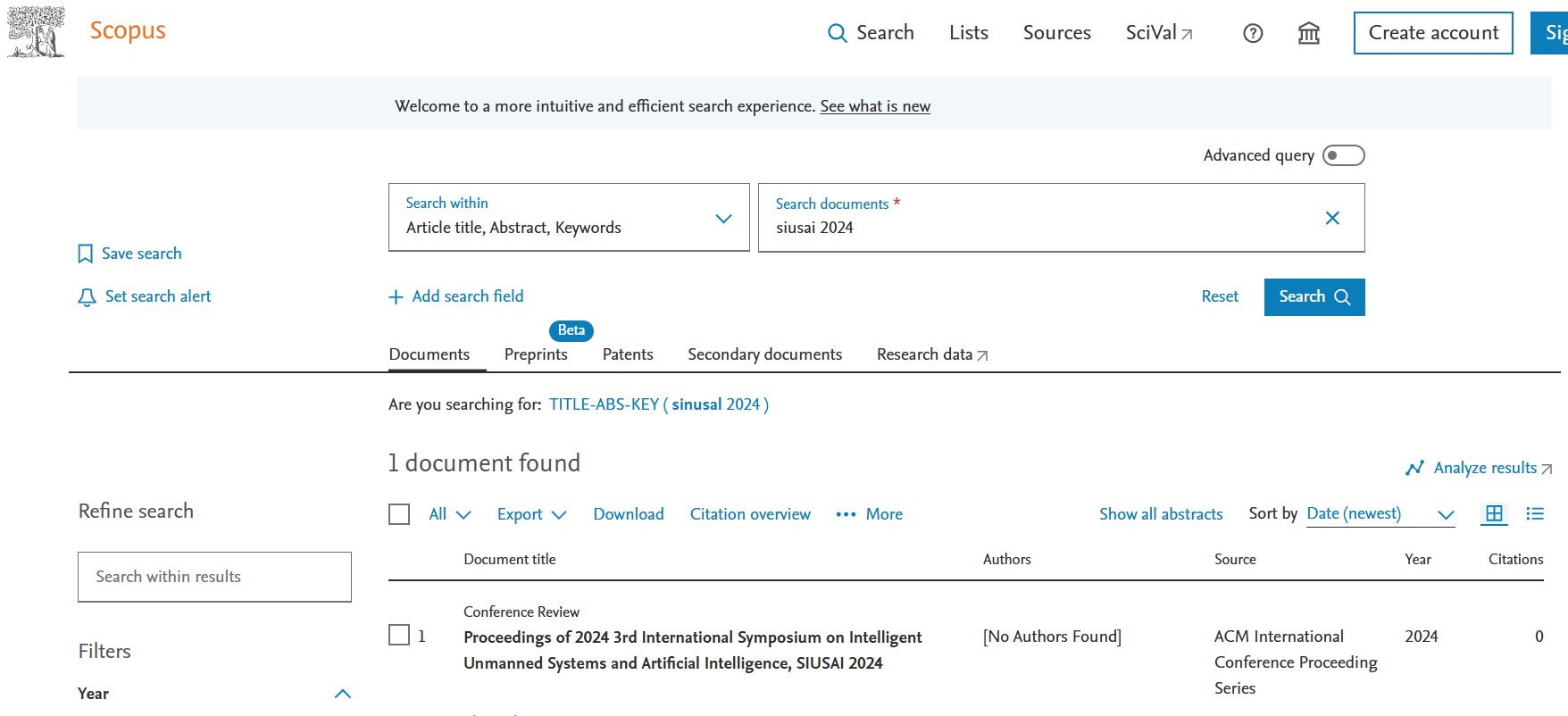Open the Research data tab

pos(932,354)
